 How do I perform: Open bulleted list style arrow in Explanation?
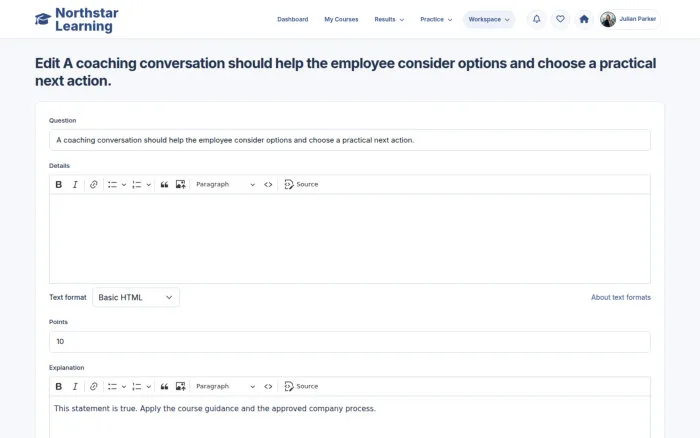(124, 387)
